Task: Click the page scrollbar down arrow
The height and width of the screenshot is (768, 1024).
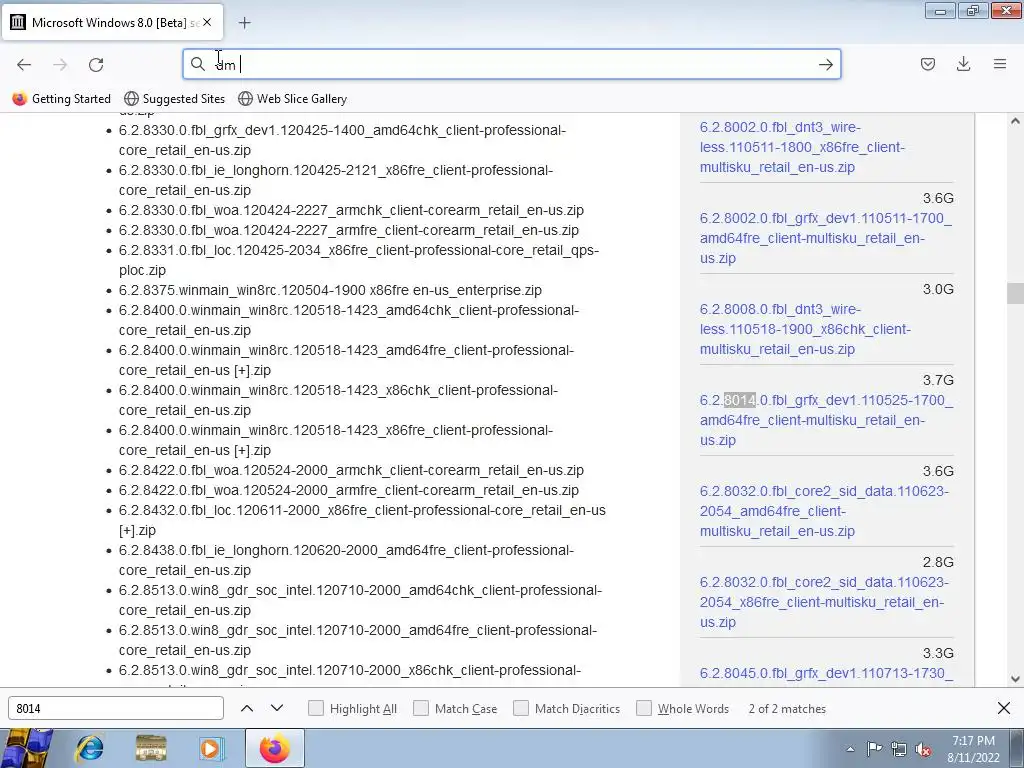Action: [1015, 679]
